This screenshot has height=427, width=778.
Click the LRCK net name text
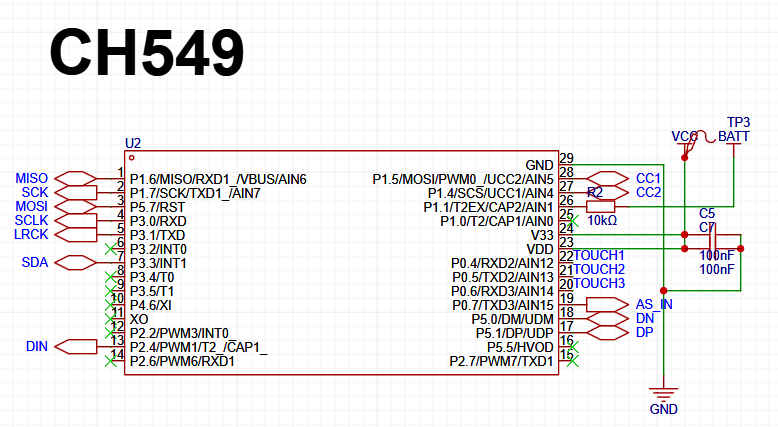pos(31,235)
